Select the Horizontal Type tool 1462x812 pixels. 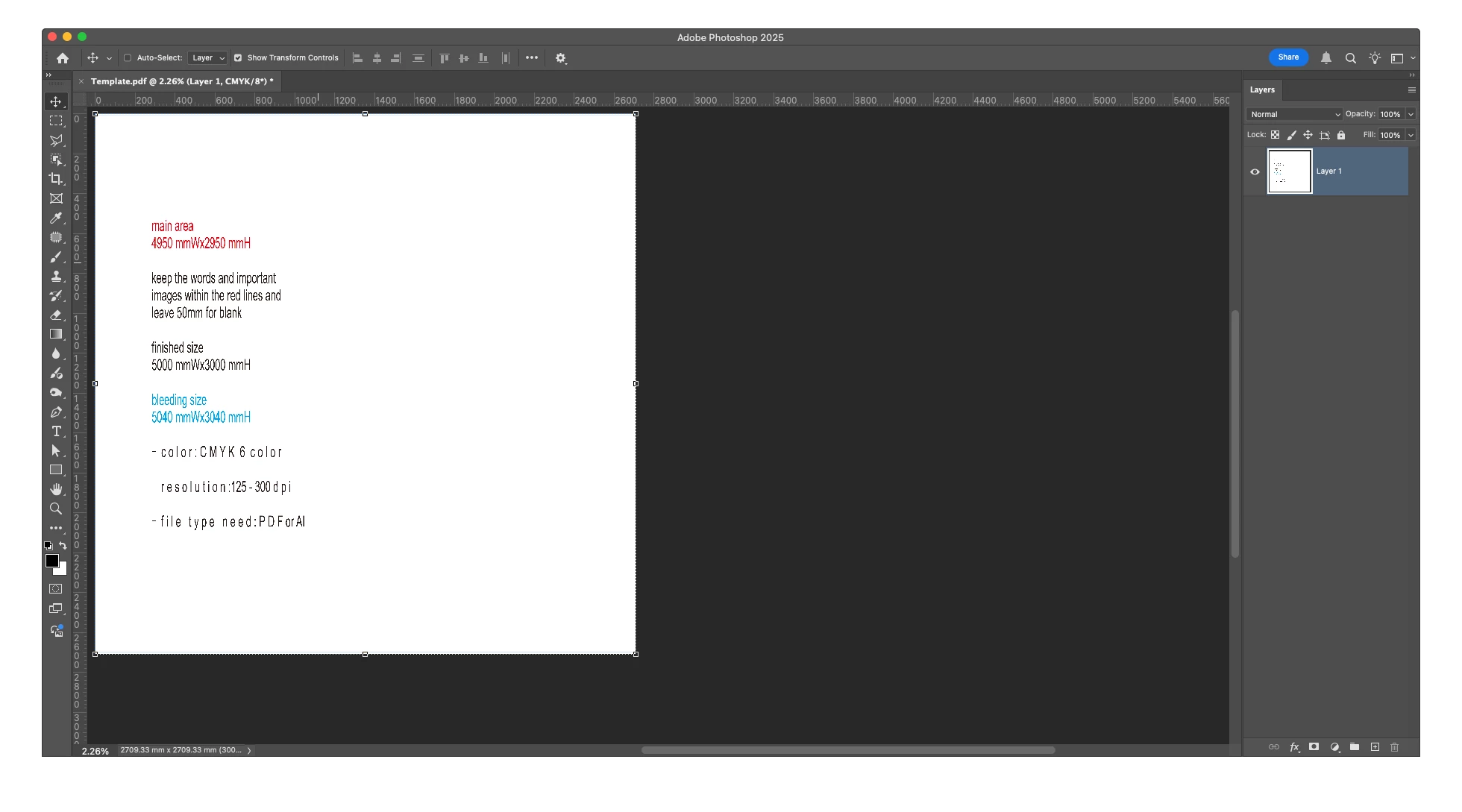(x=56, y=432)
